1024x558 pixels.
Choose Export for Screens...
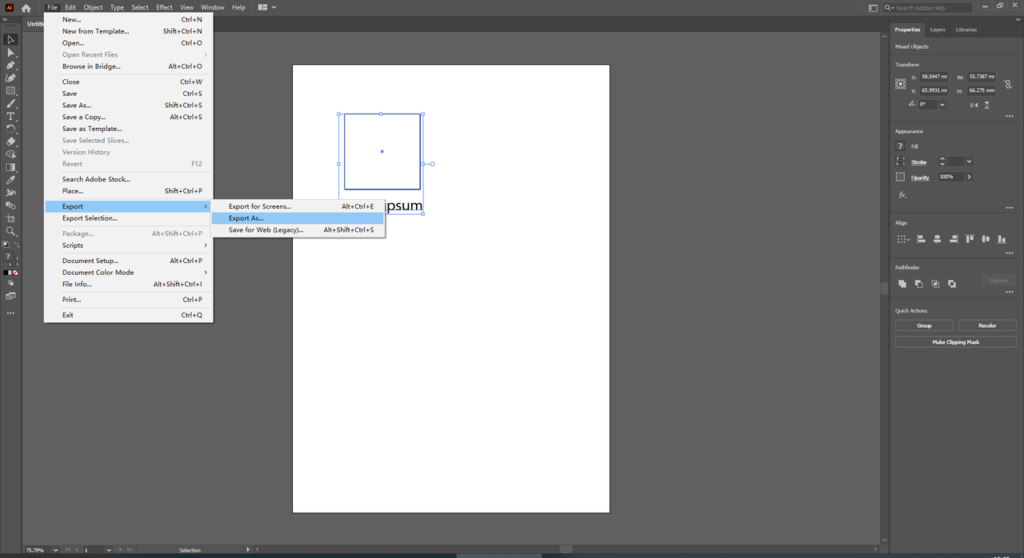point(298,206)
